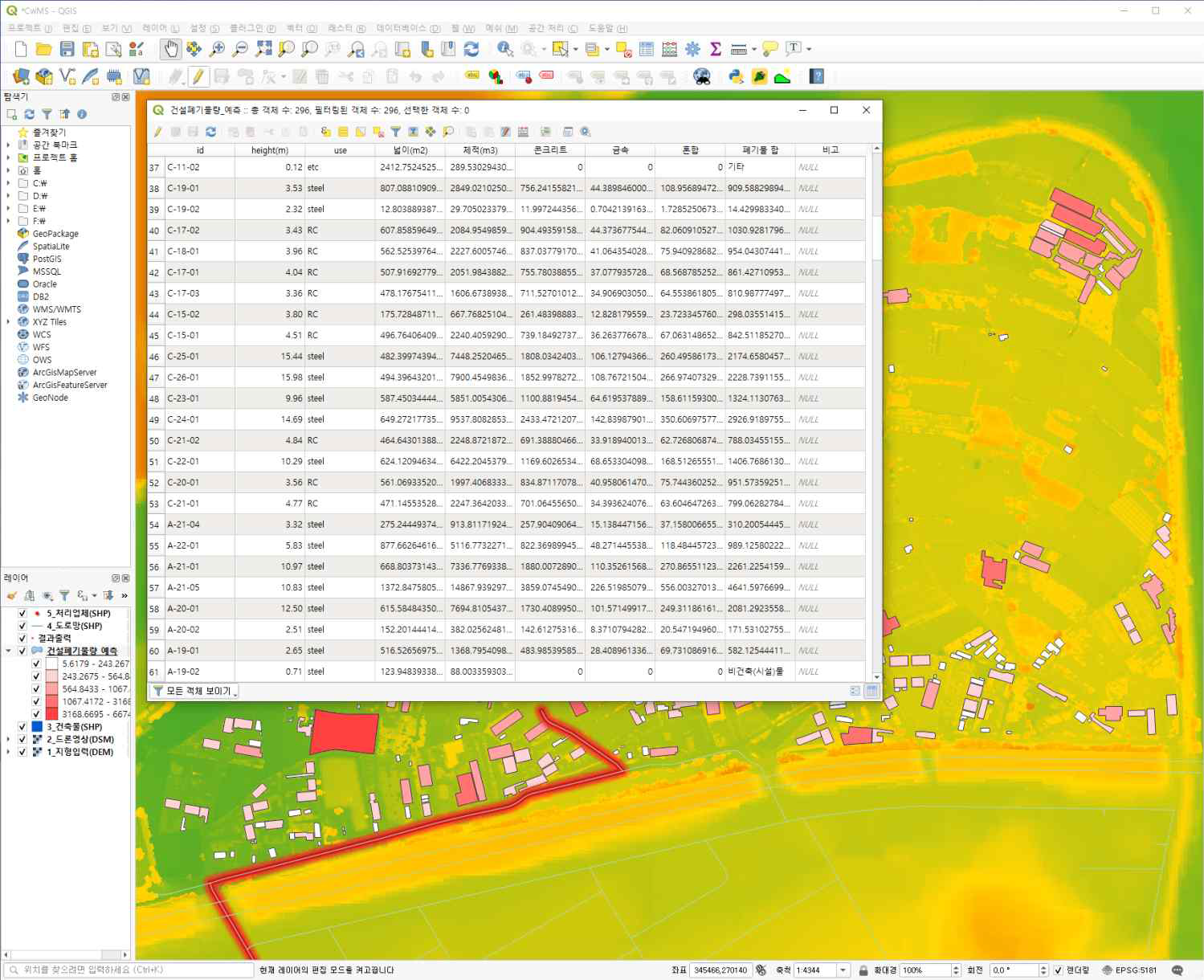Expand the C:\ drive in browser

point(9,183)
